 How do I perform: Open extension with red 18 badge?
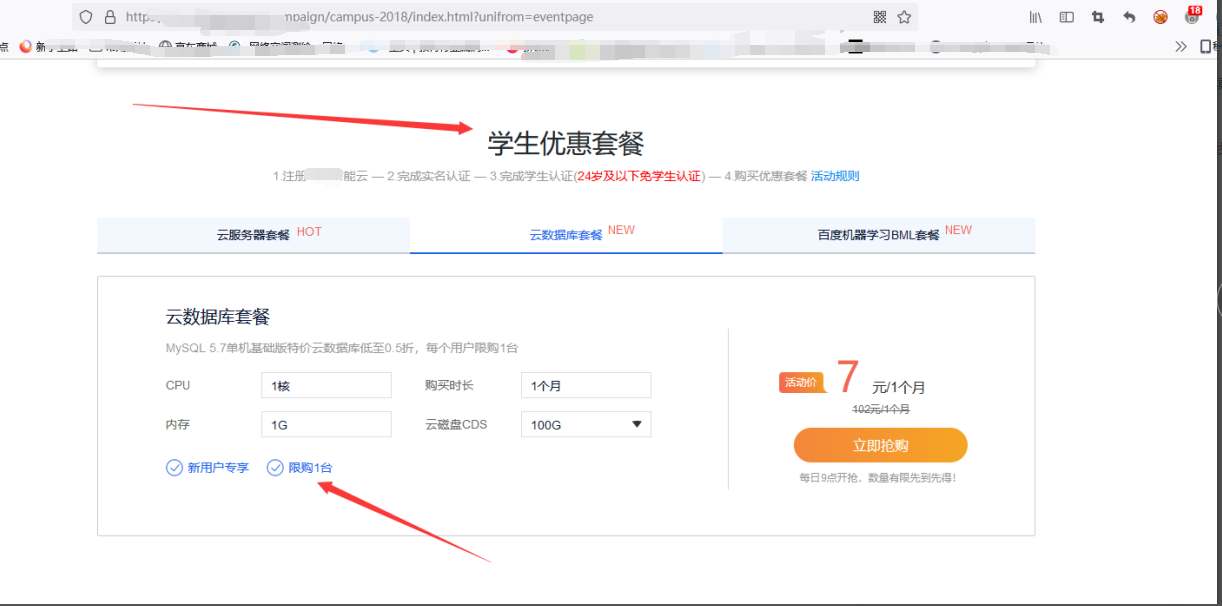pyautogui.click(x=1191, y=16)
